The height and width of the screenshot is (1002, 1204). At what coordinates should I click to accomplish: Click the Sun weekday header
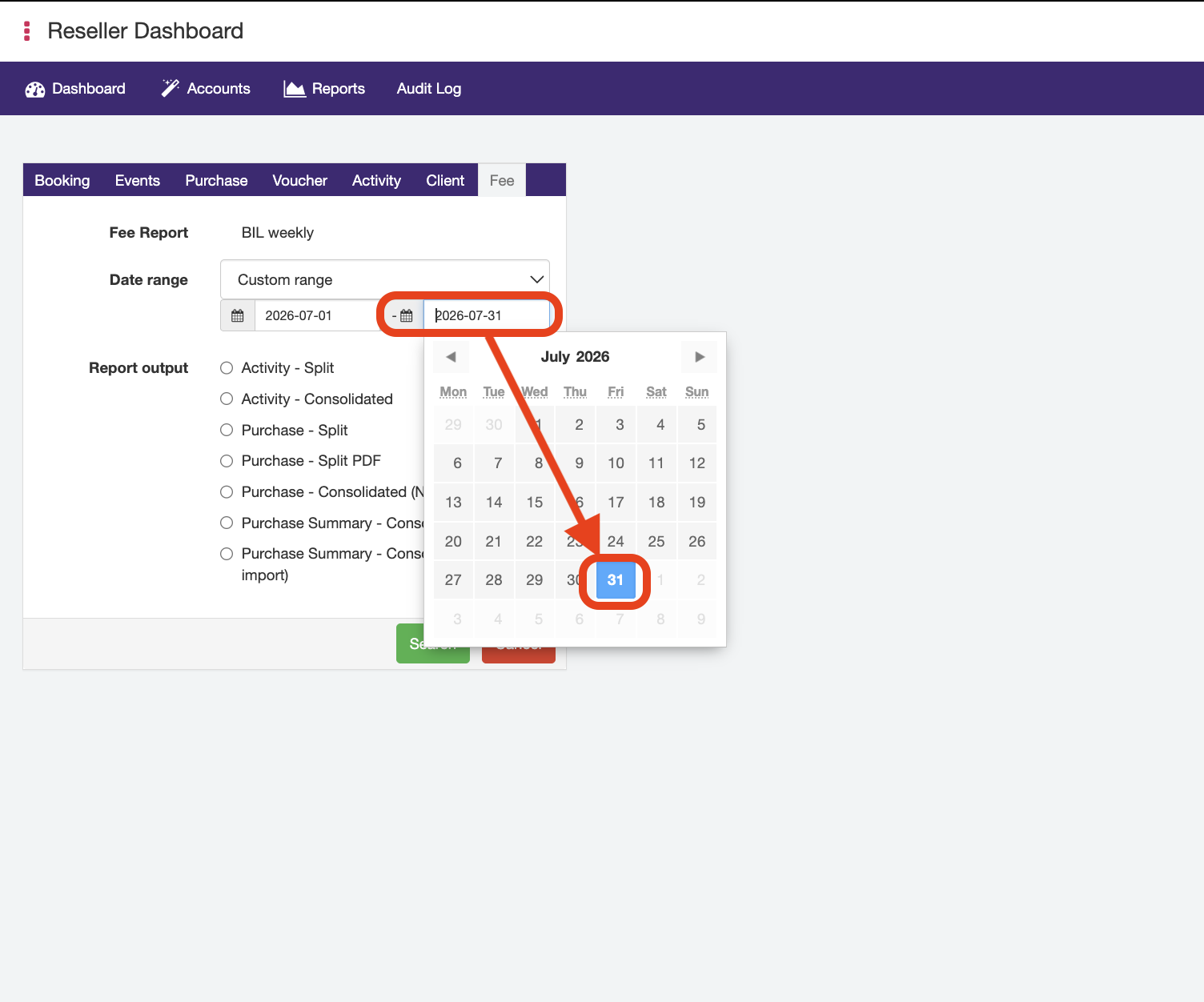click(697, 391)
